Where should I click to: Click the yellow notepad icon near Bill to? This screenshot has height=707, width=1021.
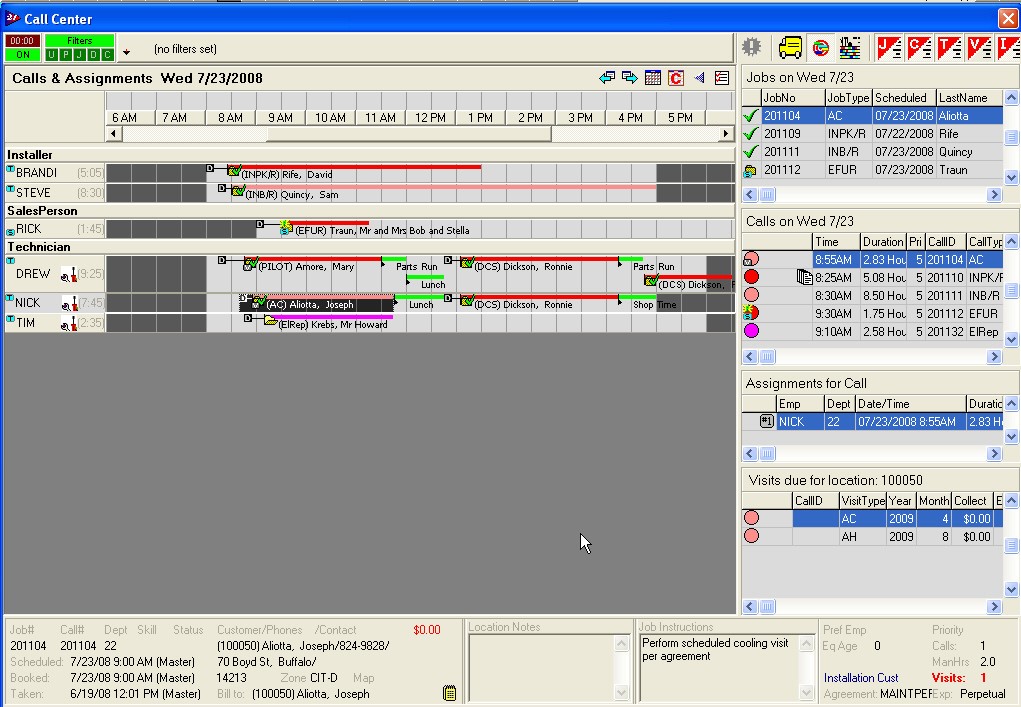coord(450,692)
